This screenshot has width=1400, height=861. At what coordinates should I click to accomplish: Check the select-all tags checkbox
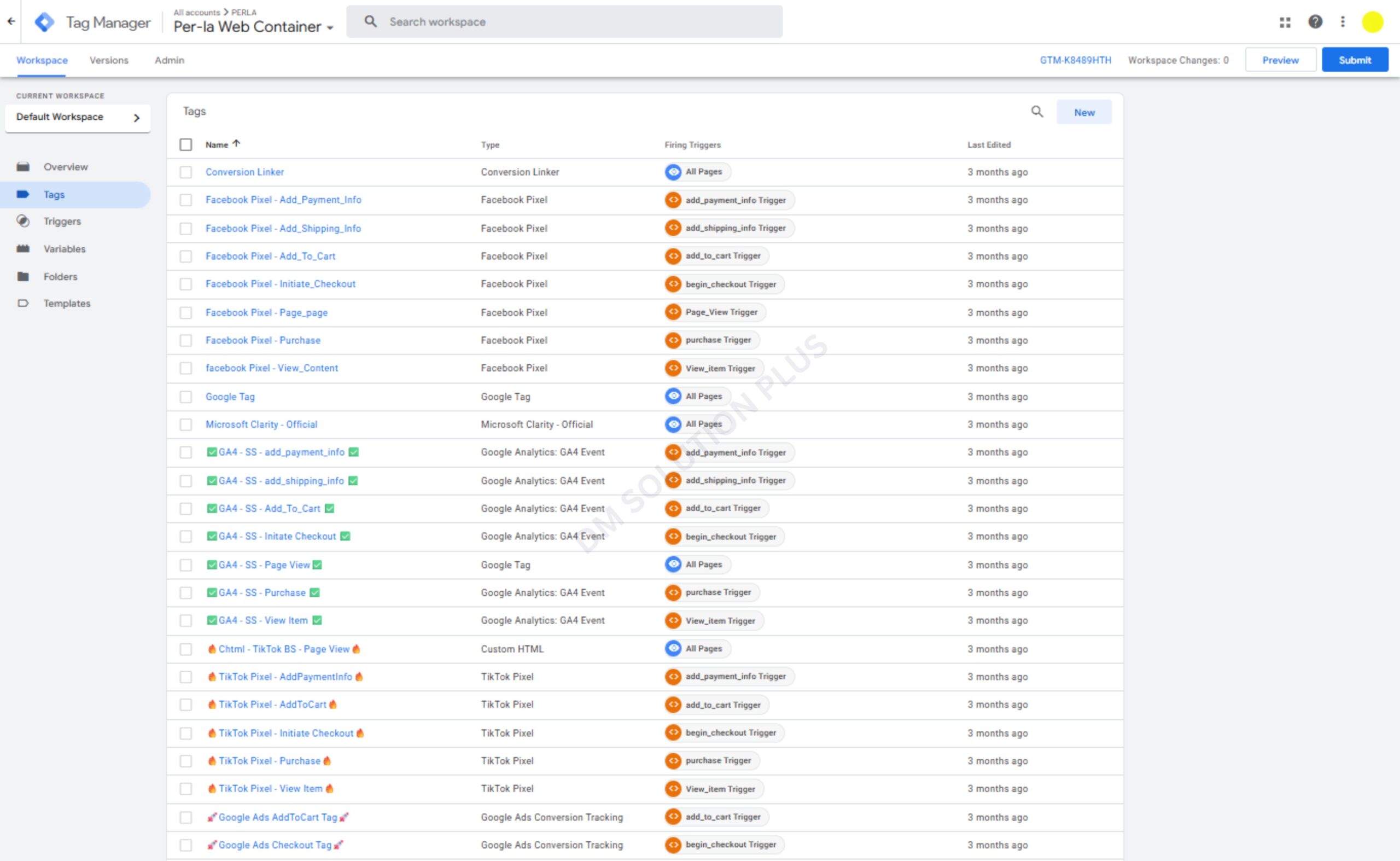tap(185, 144)
